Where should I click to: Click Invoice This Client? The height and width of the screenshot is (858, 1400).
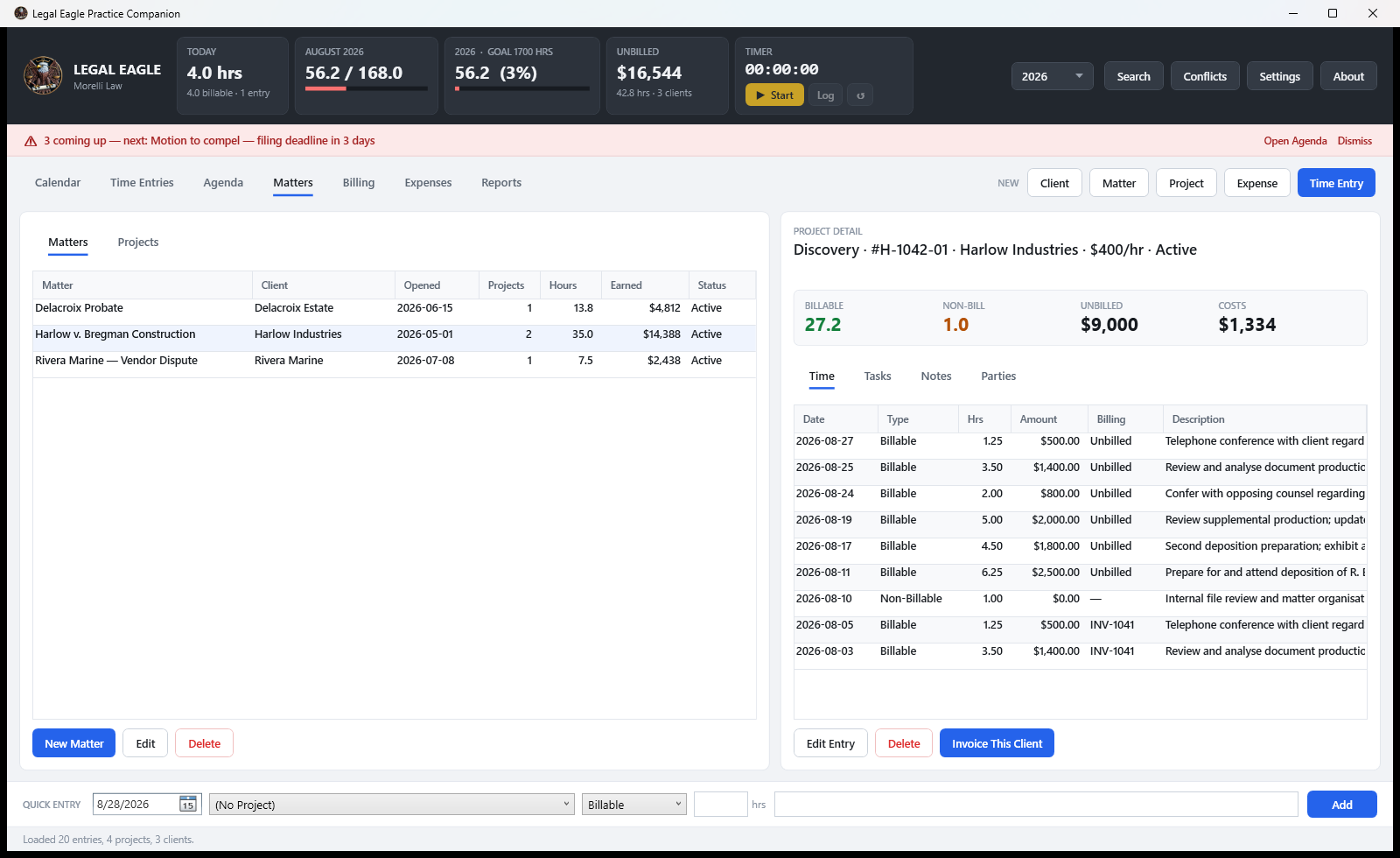click(997, 743)
